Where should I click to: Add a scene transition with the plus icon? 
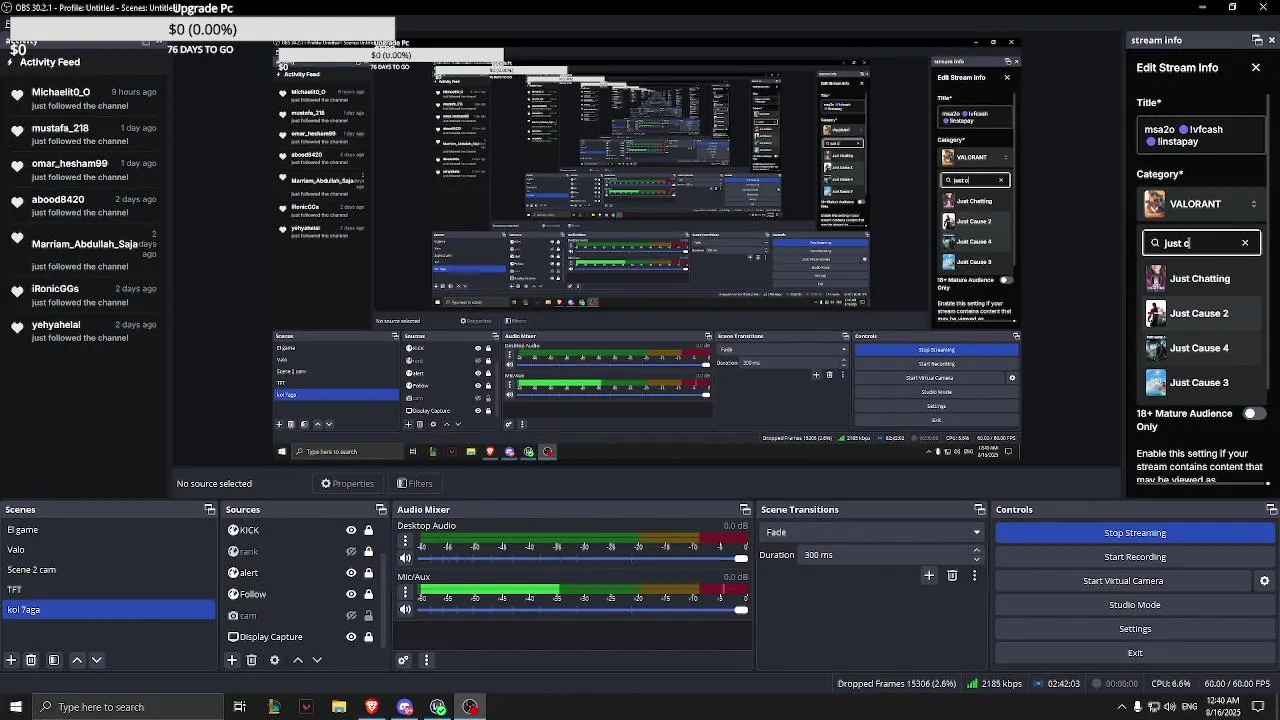(929, 575)
